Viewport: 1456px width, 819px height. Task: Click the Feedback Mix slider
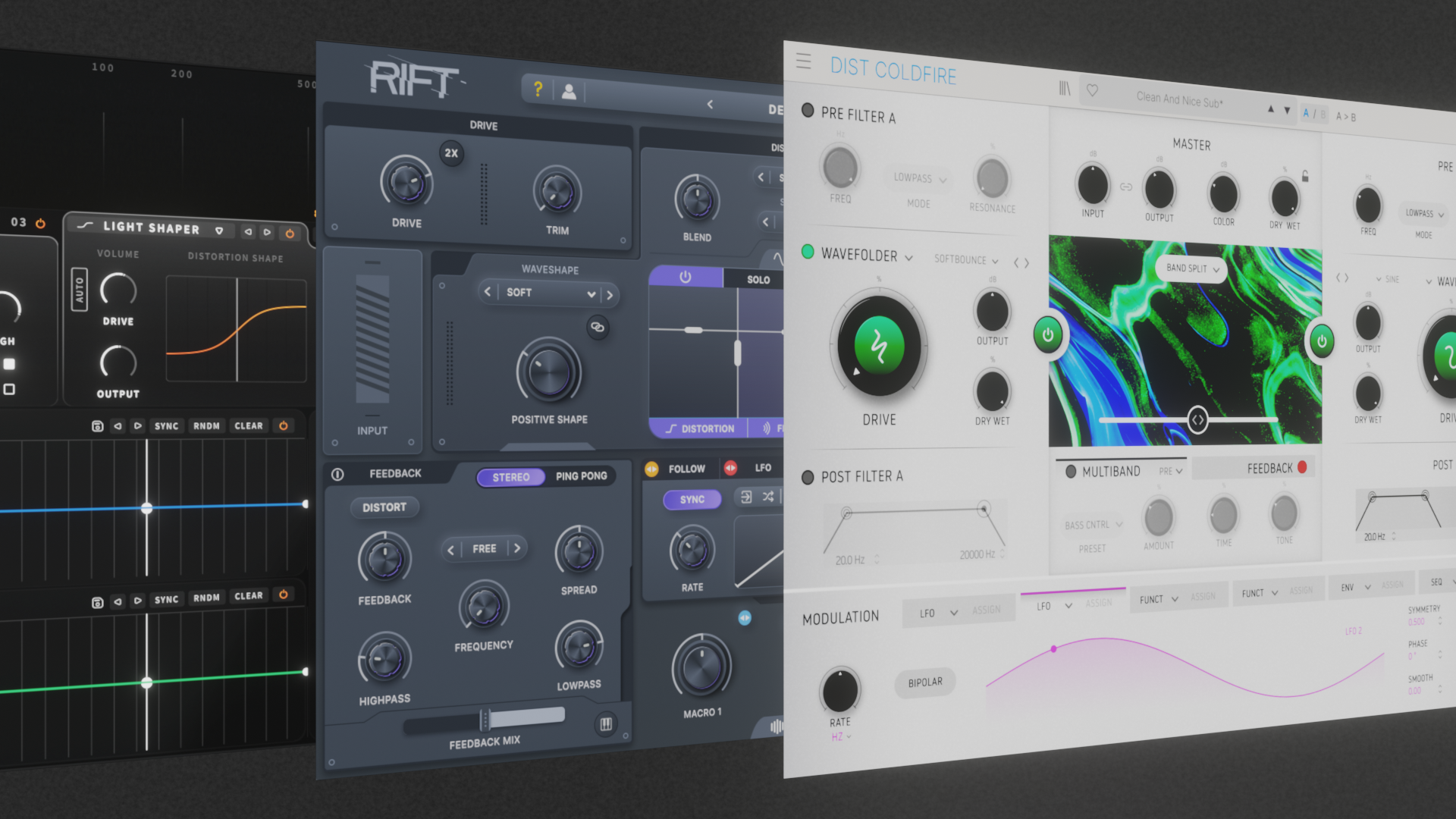pos(485,719)
